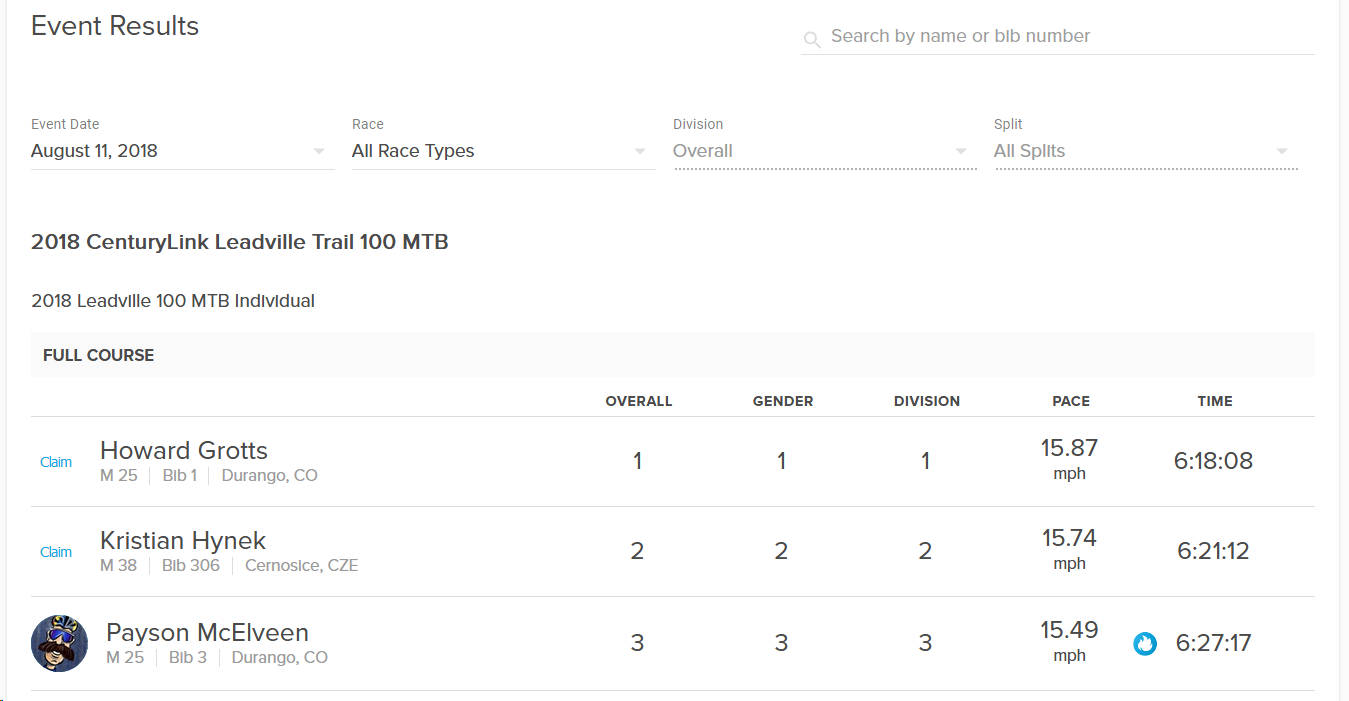1349x701 pixels.
Task: Select the FULL COURSE section header
Action: click(672, 355)
